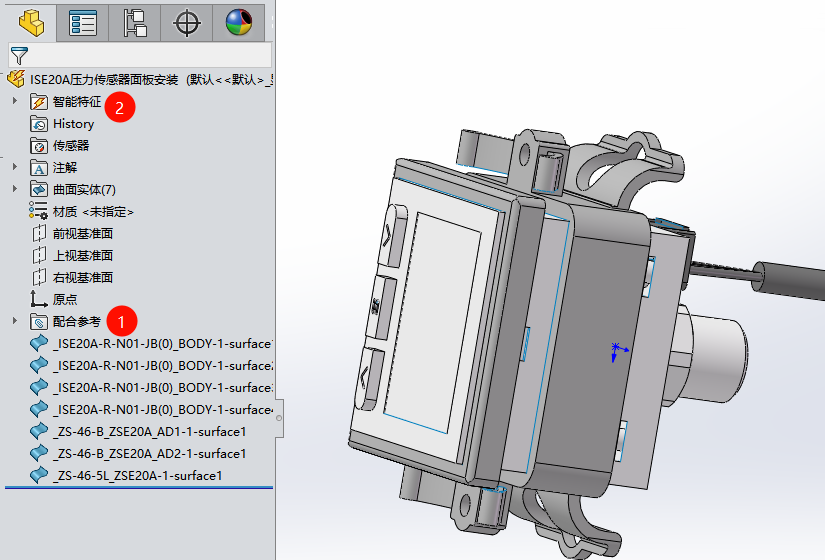Open the ConfigurationManager tab
Viewport: 825px width, 560px height.
135,22
